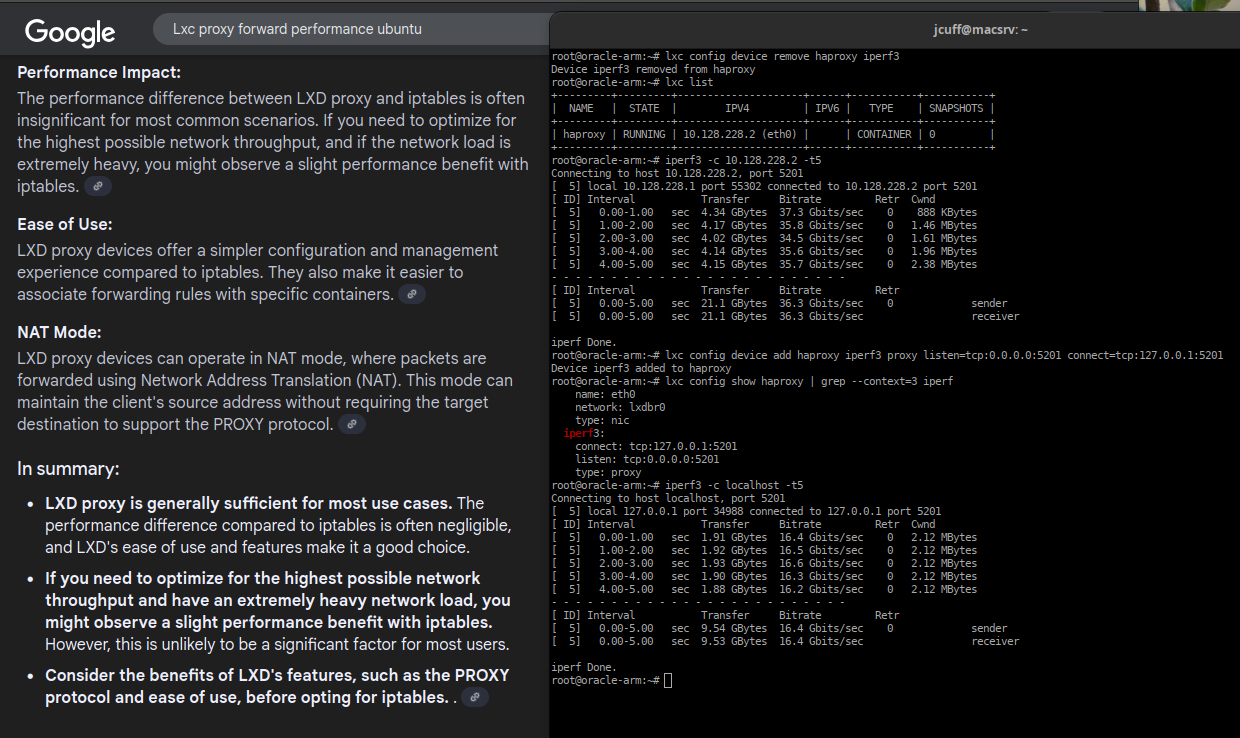Click config line "listen: tcp:0.0.0.0:5201"
The height and width of the screenshot is (738, 1240).
647,459
